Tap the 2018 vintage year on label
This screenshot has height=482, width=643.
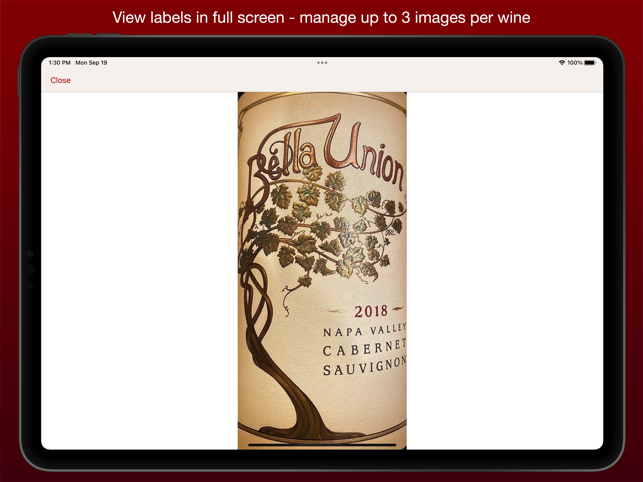[x=371, y=311]
